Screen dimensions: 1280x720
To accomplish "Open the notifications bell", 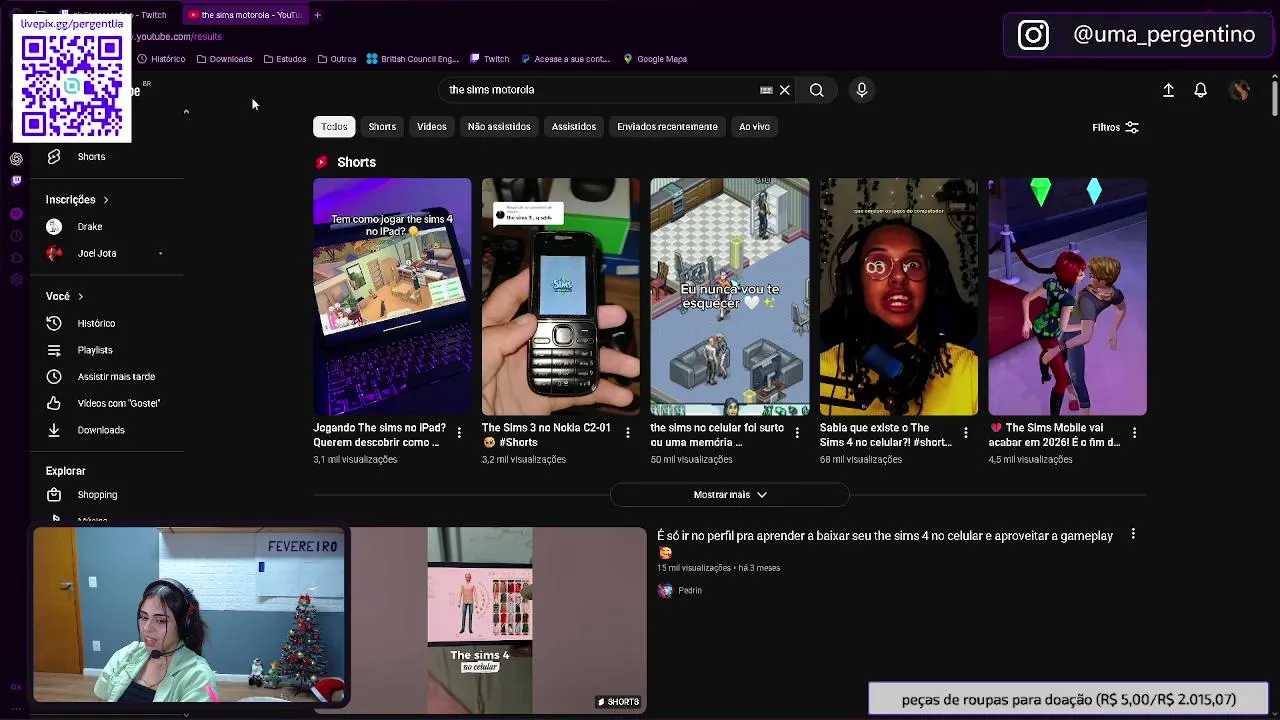I will (1201, 90).
